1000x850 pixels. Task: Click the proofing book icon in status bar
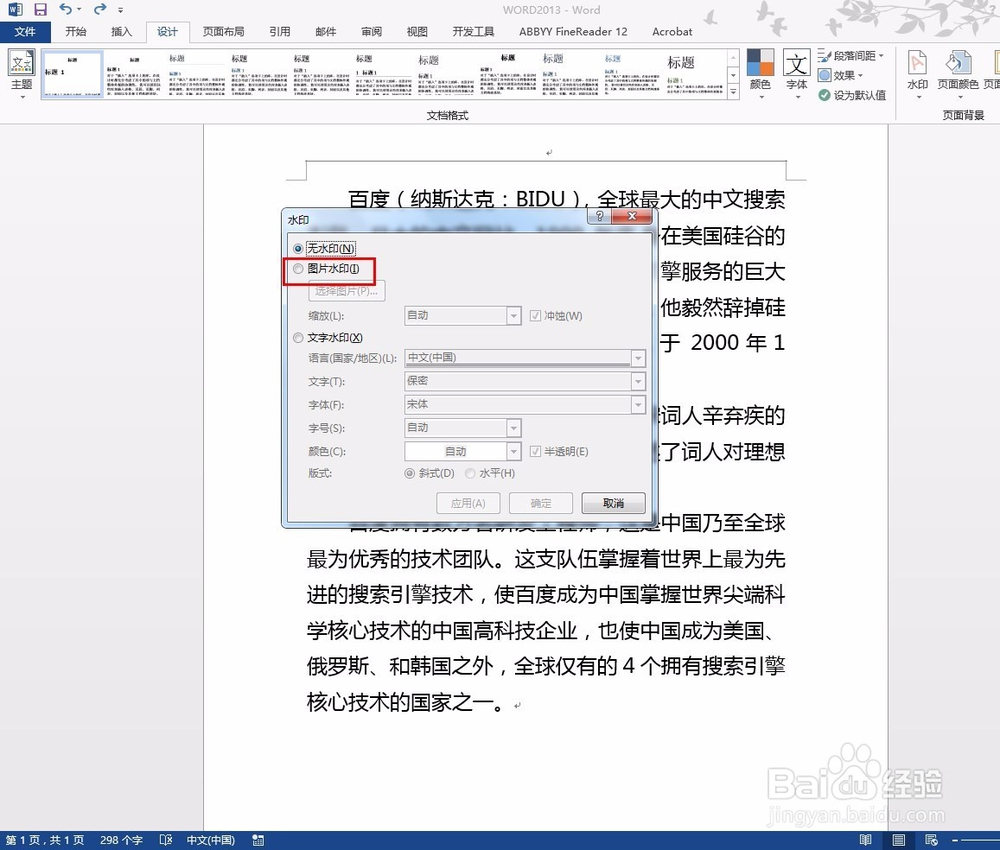coord(166,840)
